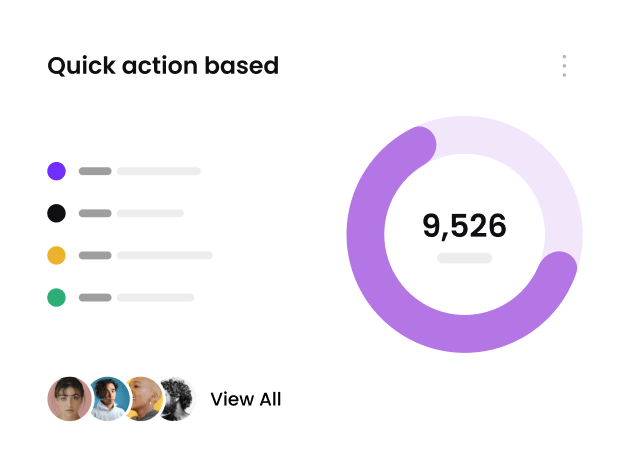Select the black legend dot
Viewport: 631px width, 474px height.
pos(57,213)
